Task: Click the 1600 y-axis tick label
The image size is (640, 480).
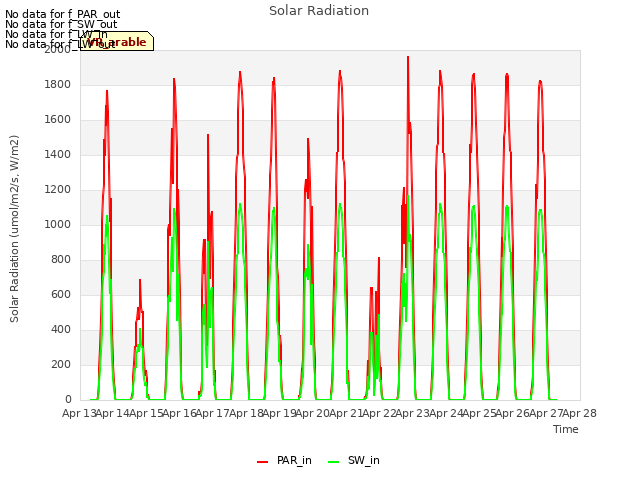Action: point(58,120)
